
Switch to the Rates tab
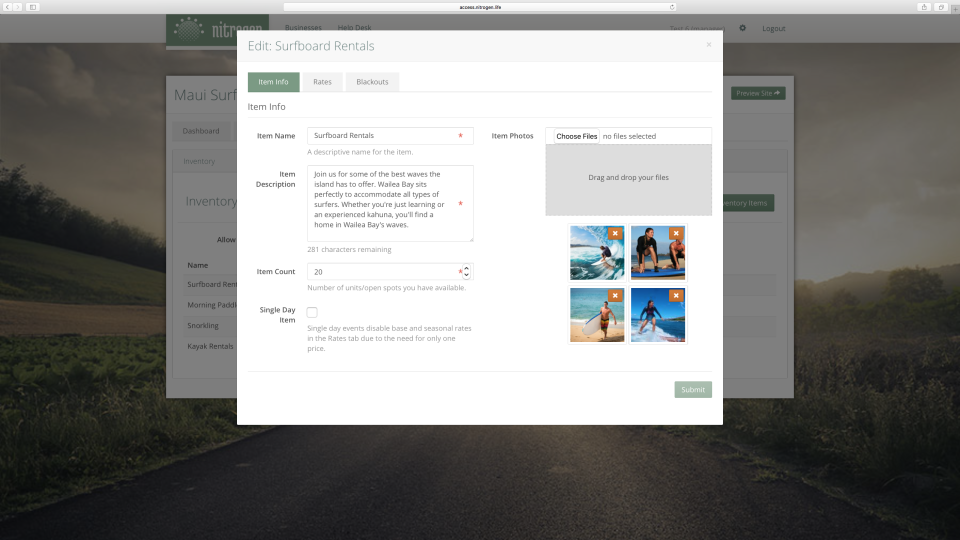coord(322,82)
